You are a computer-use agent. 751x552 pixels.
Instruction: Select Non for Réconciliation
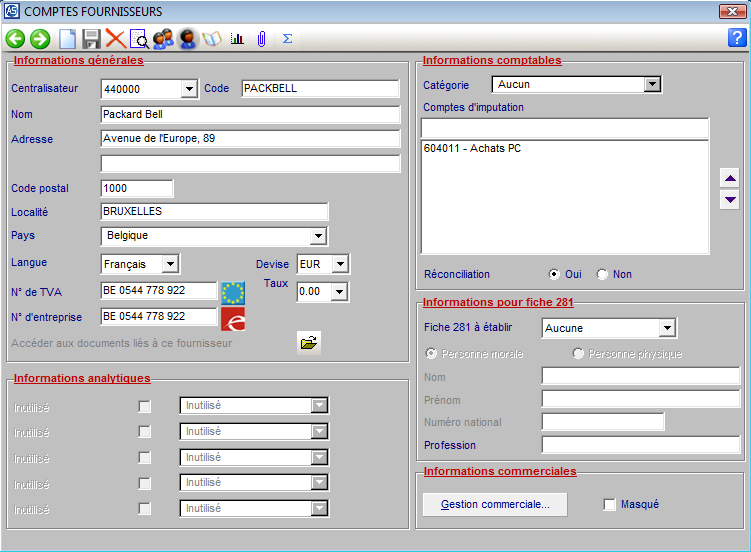[x=602, y=274]
